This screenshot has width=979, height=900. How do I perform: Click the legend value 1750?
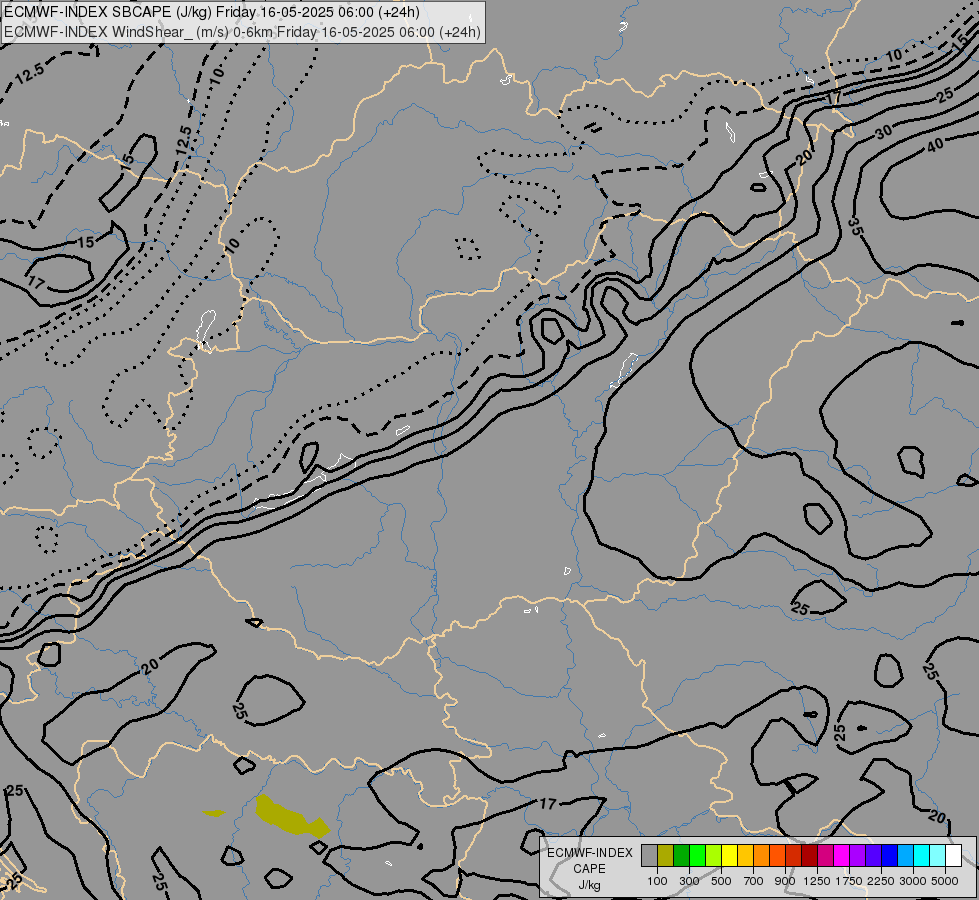pos(849,881)
